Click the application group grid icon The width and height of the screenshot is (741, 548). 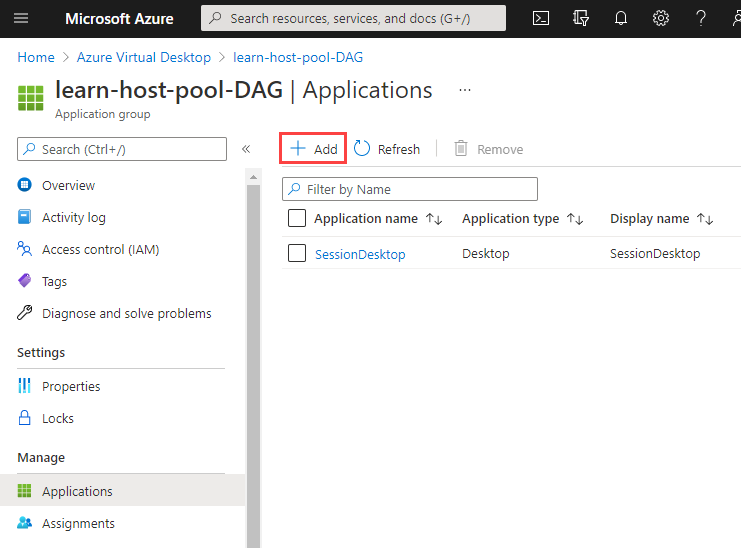point(30,98)
